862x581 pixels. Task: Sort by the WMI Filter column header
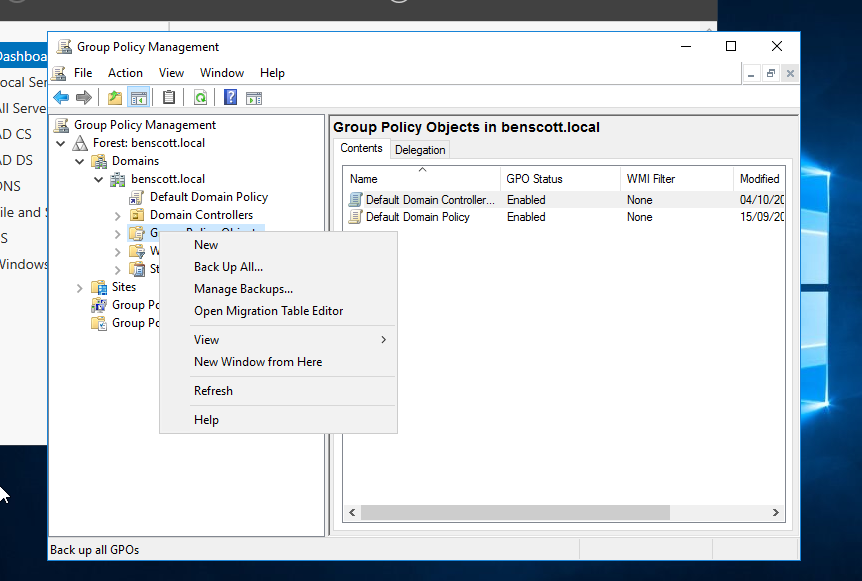[677, 179]
